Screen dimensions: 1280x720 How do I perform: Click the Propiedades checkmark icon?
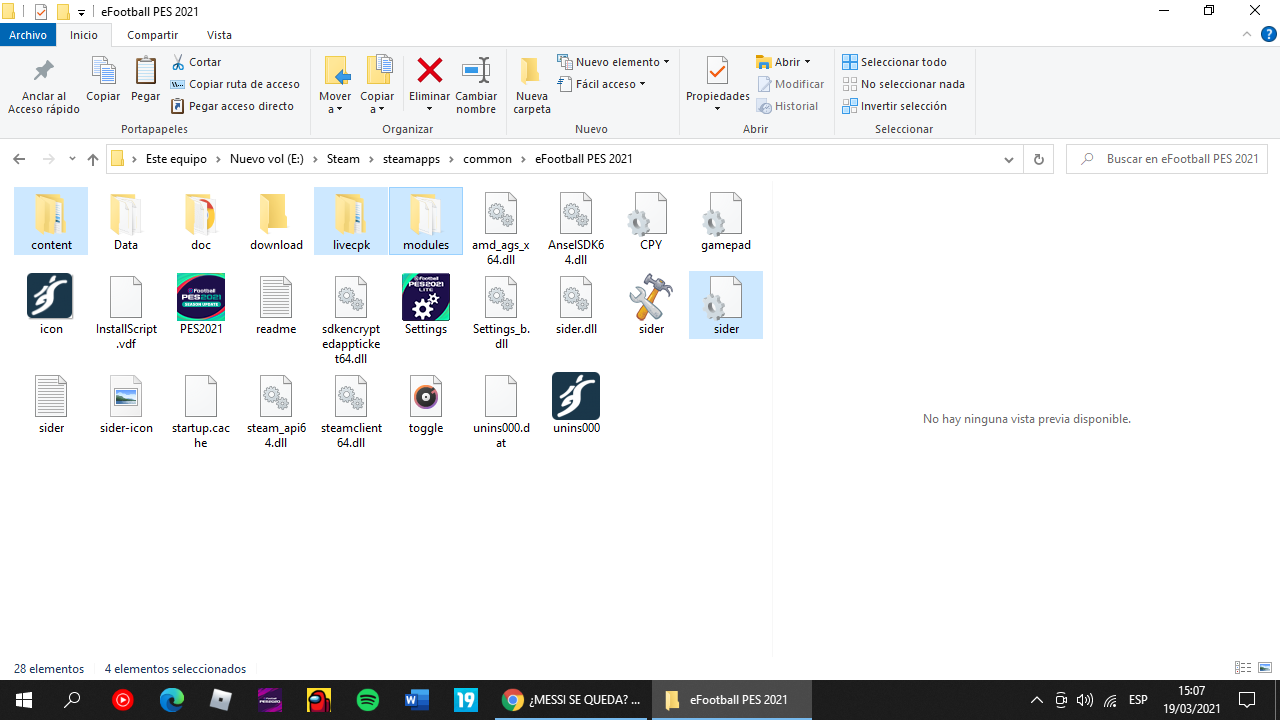point(717,71)
